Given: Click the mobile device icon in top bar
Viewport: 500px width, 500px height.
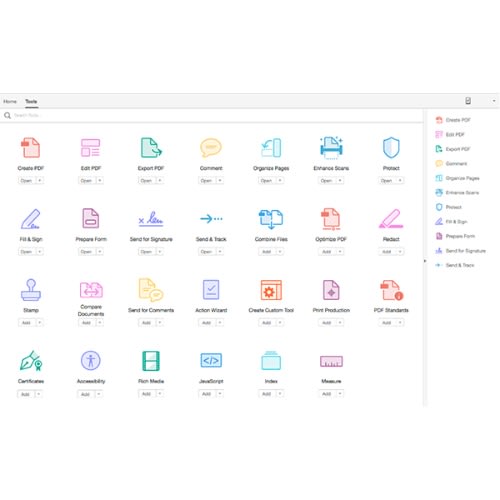Looking at the screenshot, I should coord(468,101).
